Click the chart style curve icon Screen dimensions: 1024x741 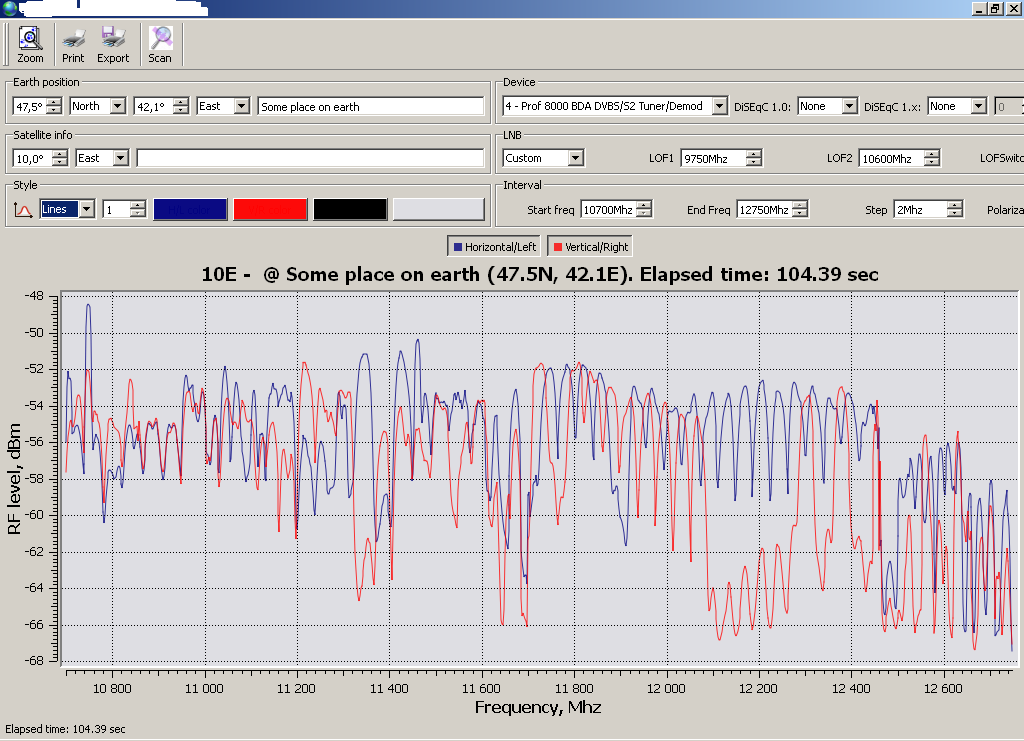point(23,210)
